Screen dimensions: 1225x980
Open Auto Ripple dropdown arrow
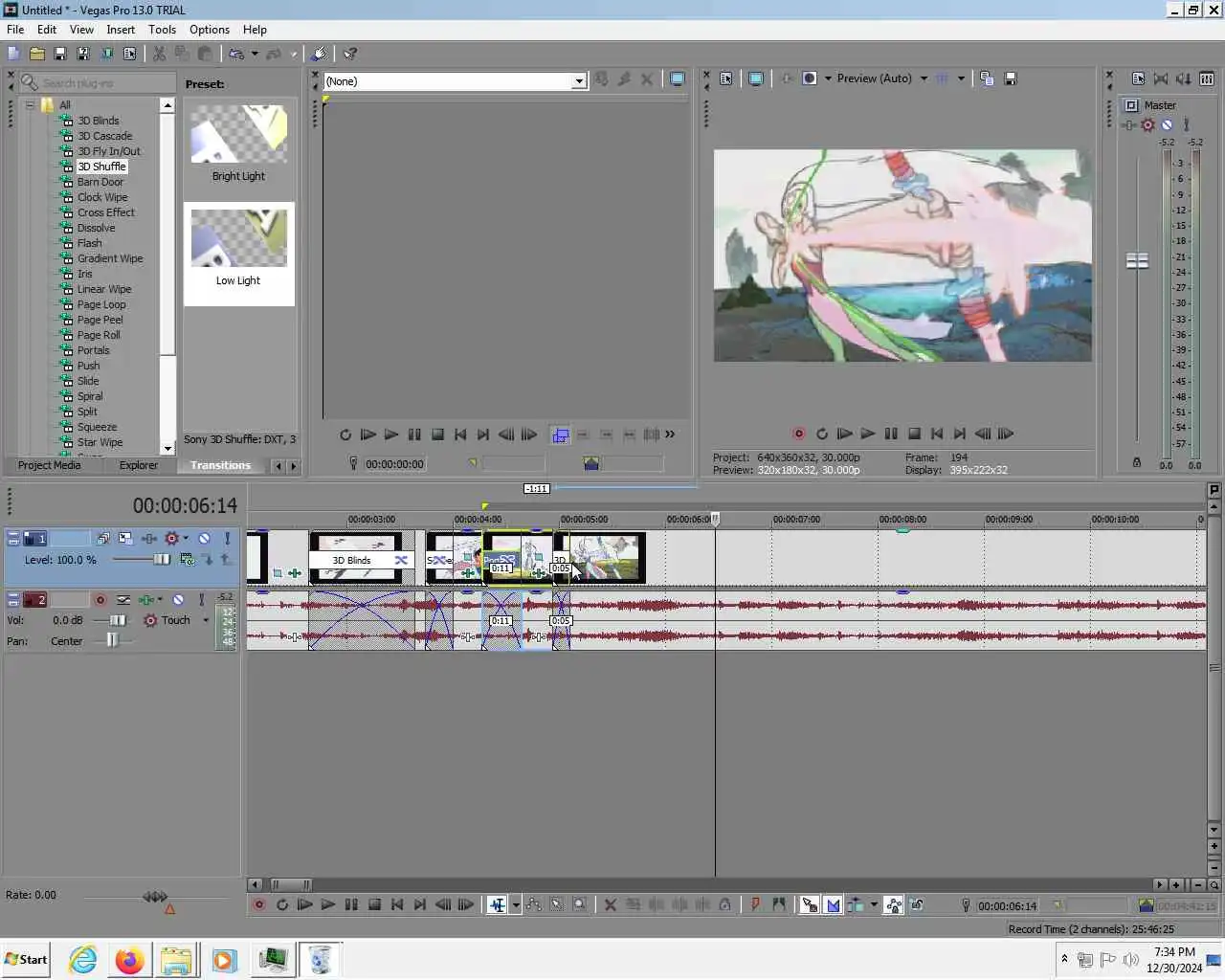coord(873,904)
